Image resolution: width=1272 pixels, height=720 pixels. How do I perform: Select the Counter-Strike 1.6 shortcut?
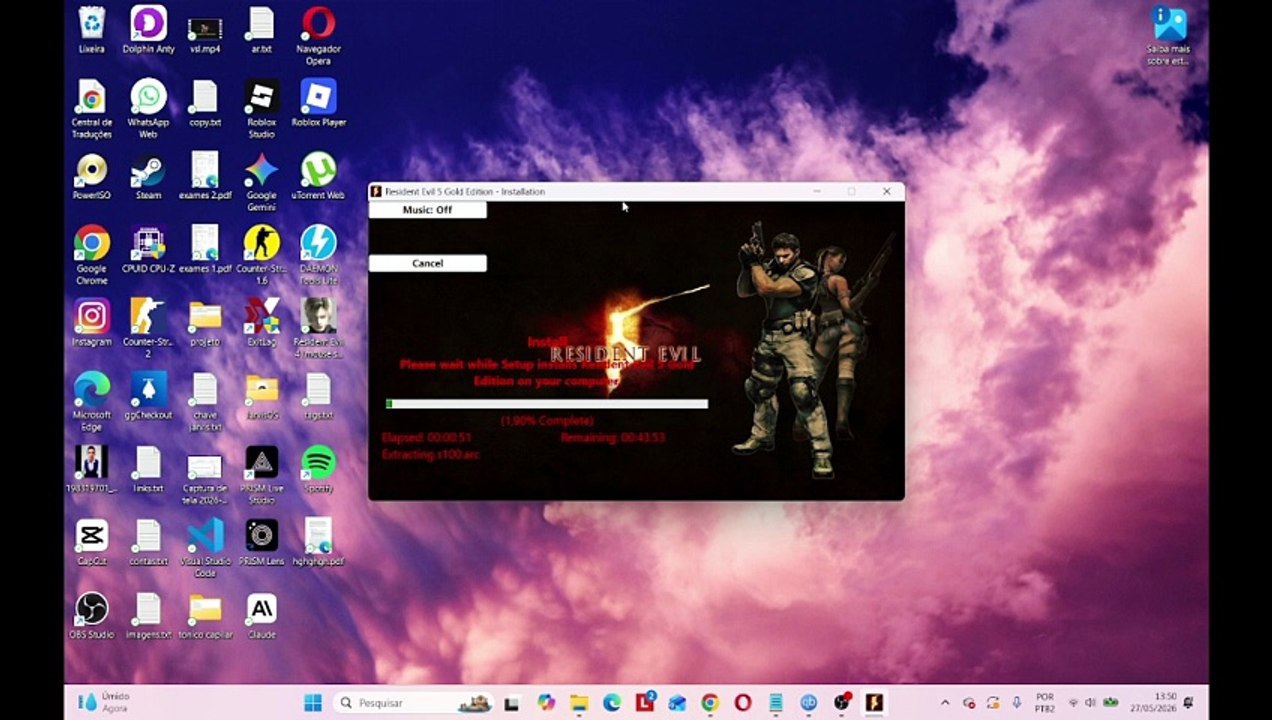click(261, 255)
